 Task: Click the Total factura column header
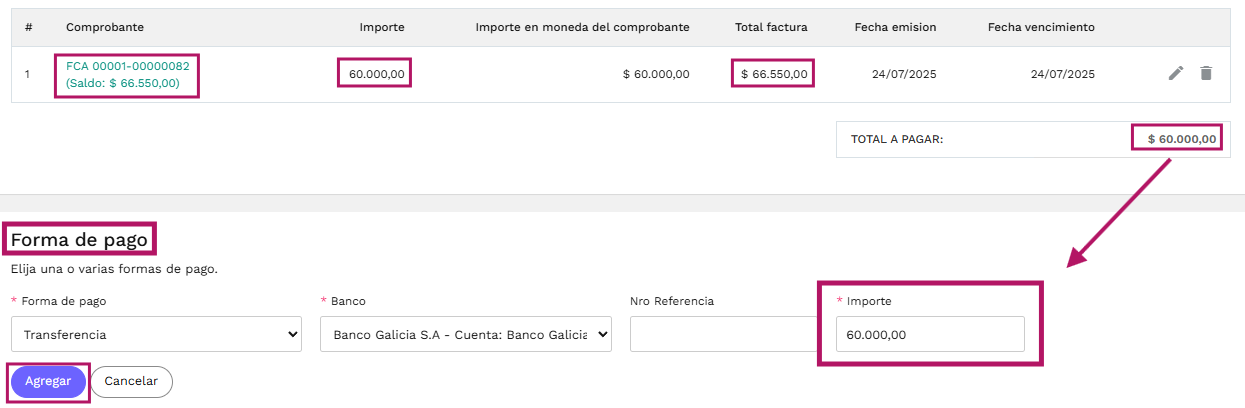pos(771,27)
